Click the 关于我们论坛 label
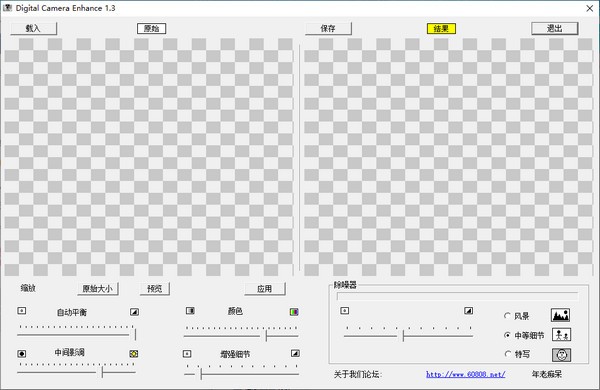Image resolution: width=600 pixels, height=390 pixels. click(358, 374)
